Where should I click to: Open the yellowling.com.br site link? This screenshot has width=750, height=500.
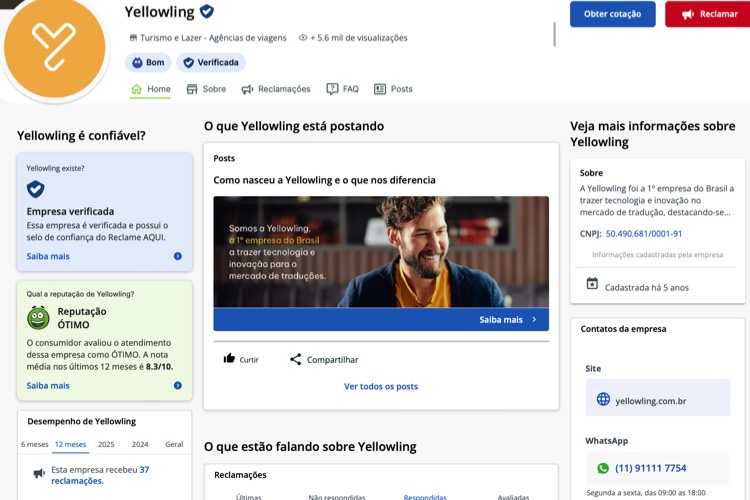(x=657, y=398)
